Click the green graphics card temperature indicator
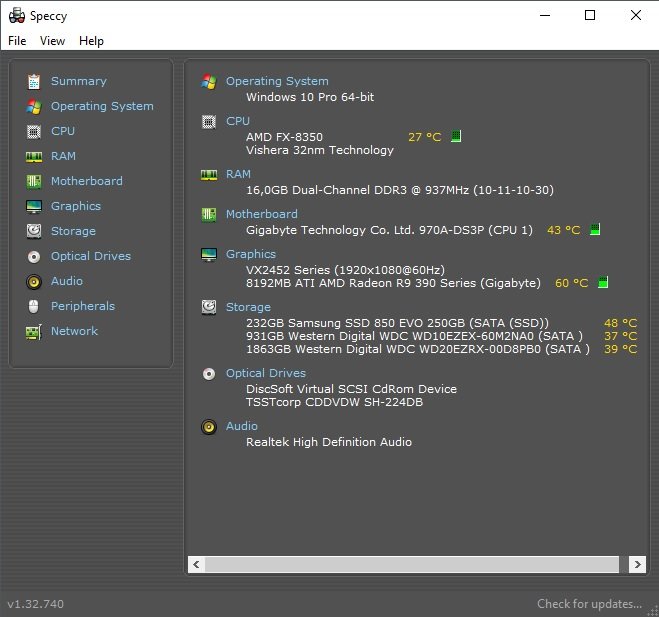Image resolution: width=659 pixels, height=617 pixels. 603,283
